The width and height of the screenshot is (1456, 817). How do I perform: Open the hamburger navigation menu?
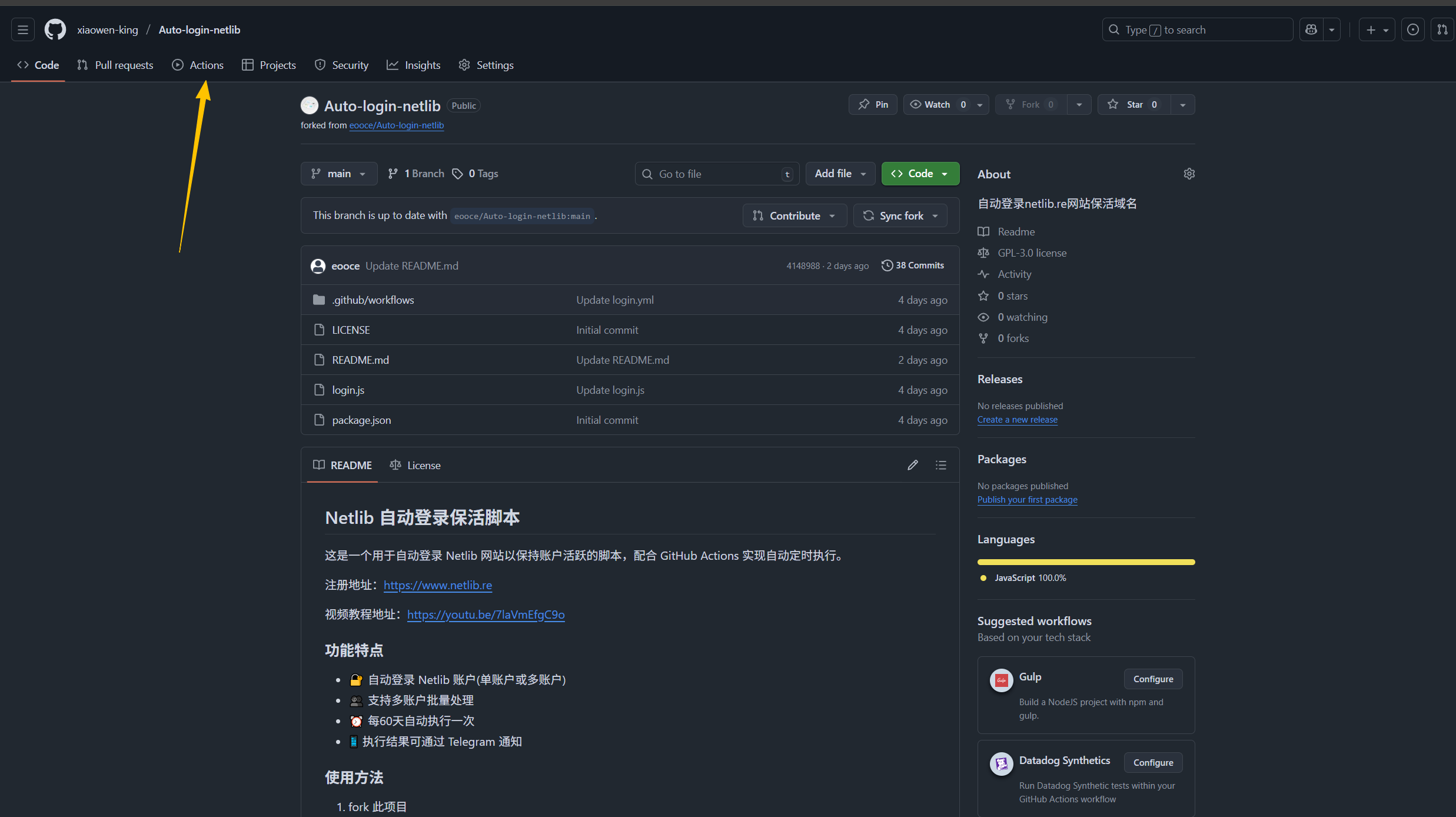(23, 29)
